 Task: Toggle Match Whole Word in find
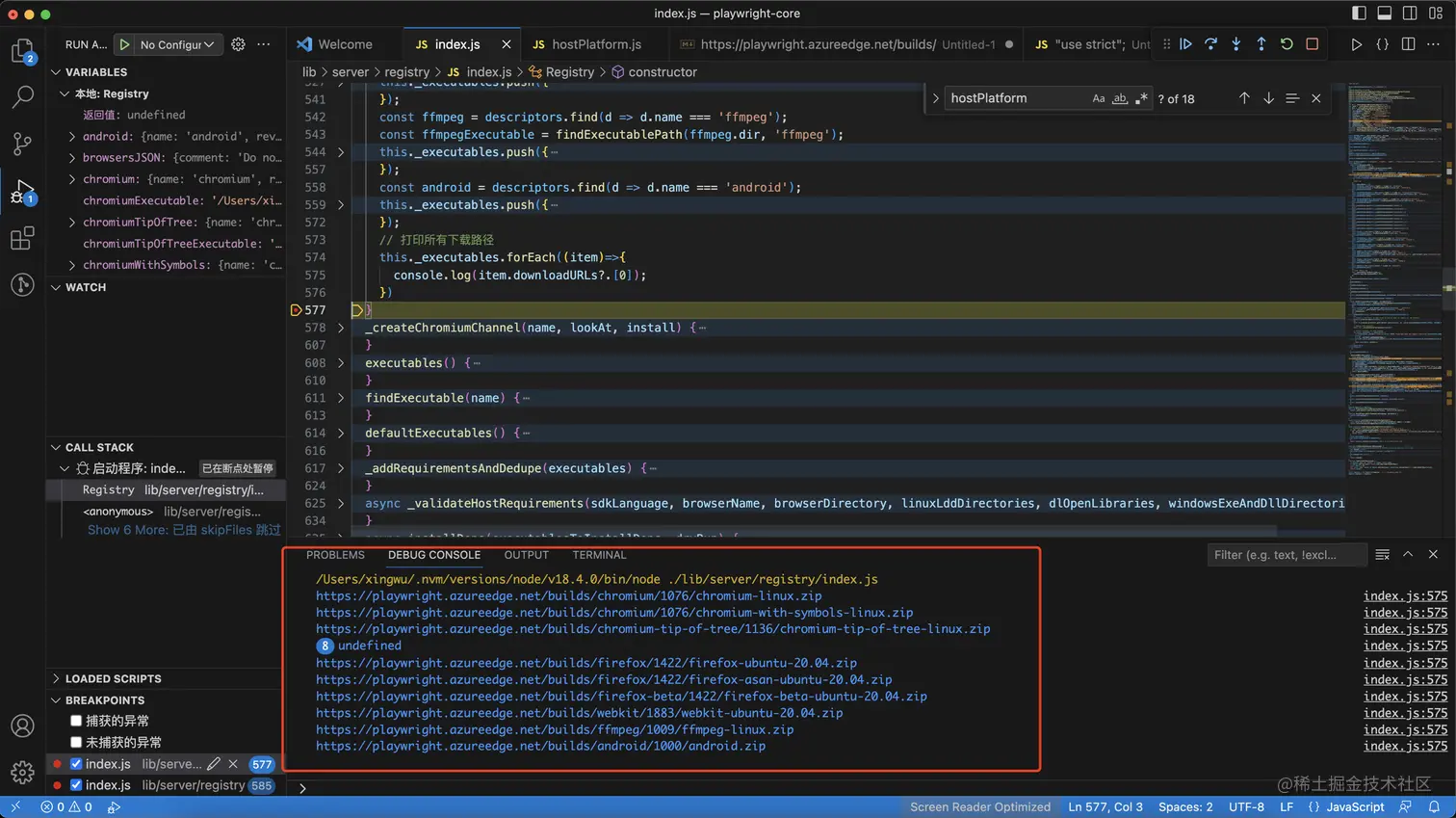tap(1120, 98)
